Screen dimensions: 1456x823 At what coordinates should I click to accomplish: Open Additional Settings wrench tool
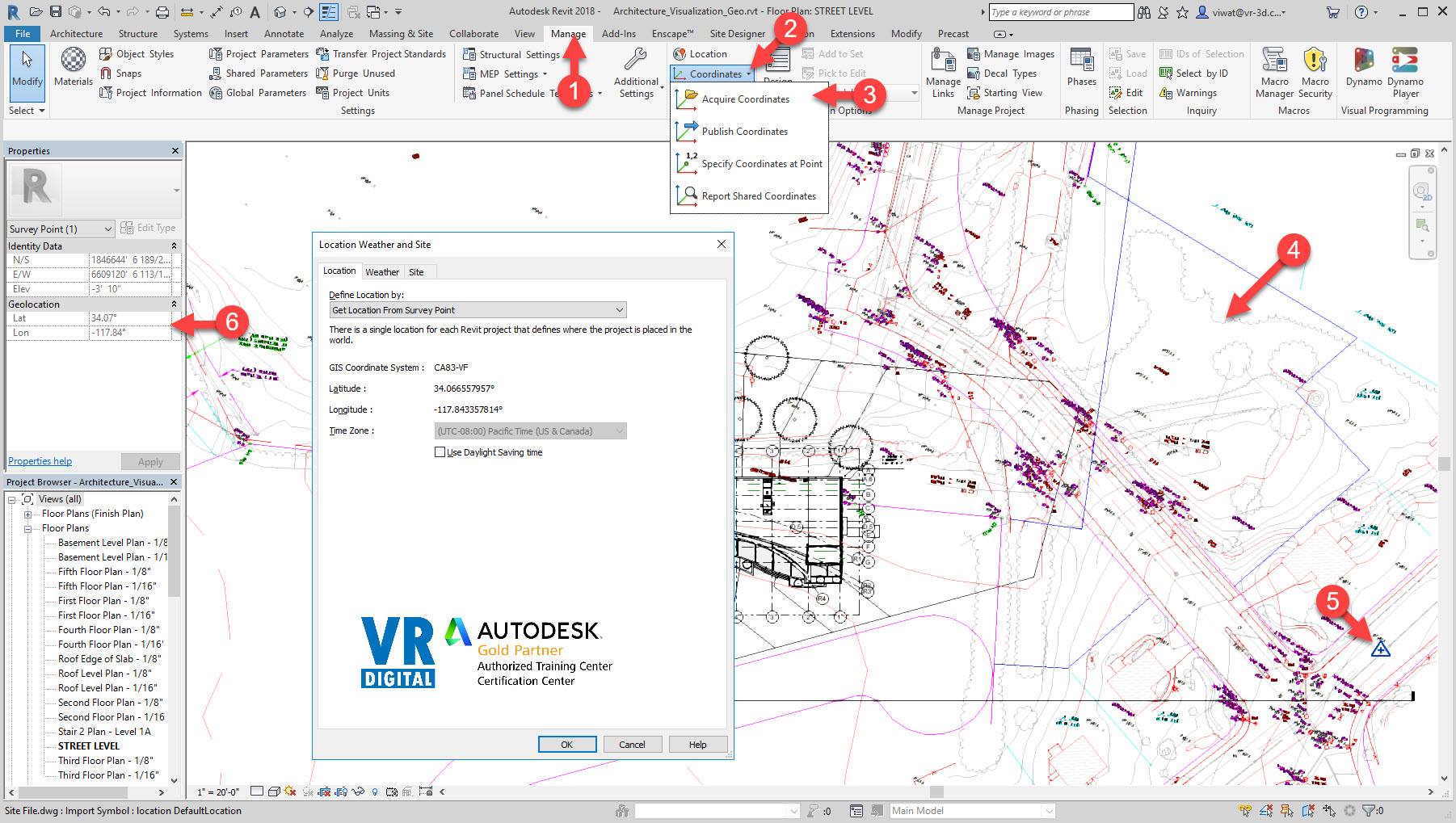(637, 73)
